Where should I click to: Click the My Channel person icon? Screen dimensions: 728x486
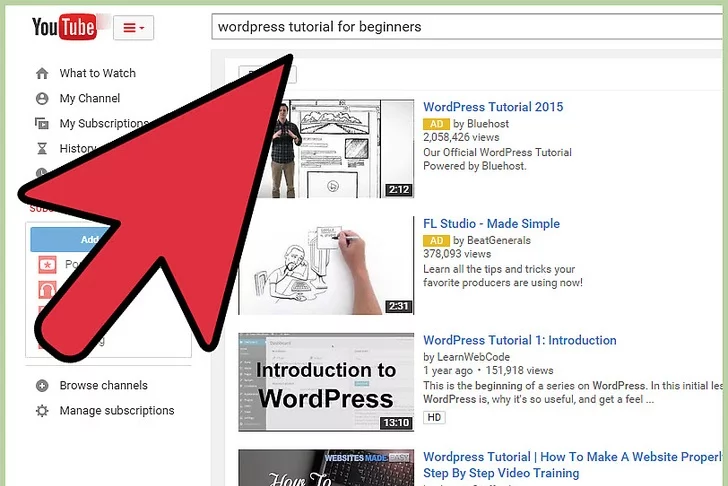tap(42, 98)
